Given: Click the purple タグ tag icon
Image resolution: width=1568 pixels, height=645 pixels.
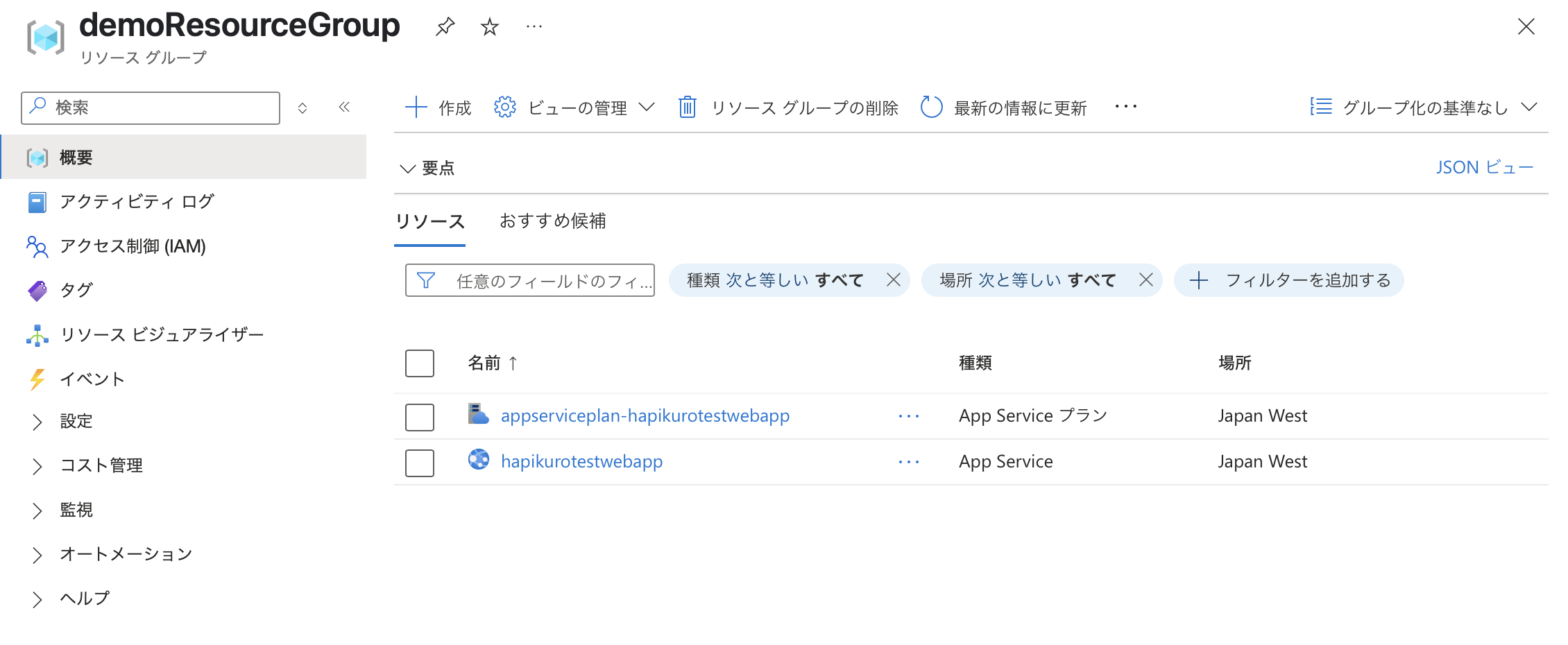Looking at the screenshot, I should coord(37,291).
